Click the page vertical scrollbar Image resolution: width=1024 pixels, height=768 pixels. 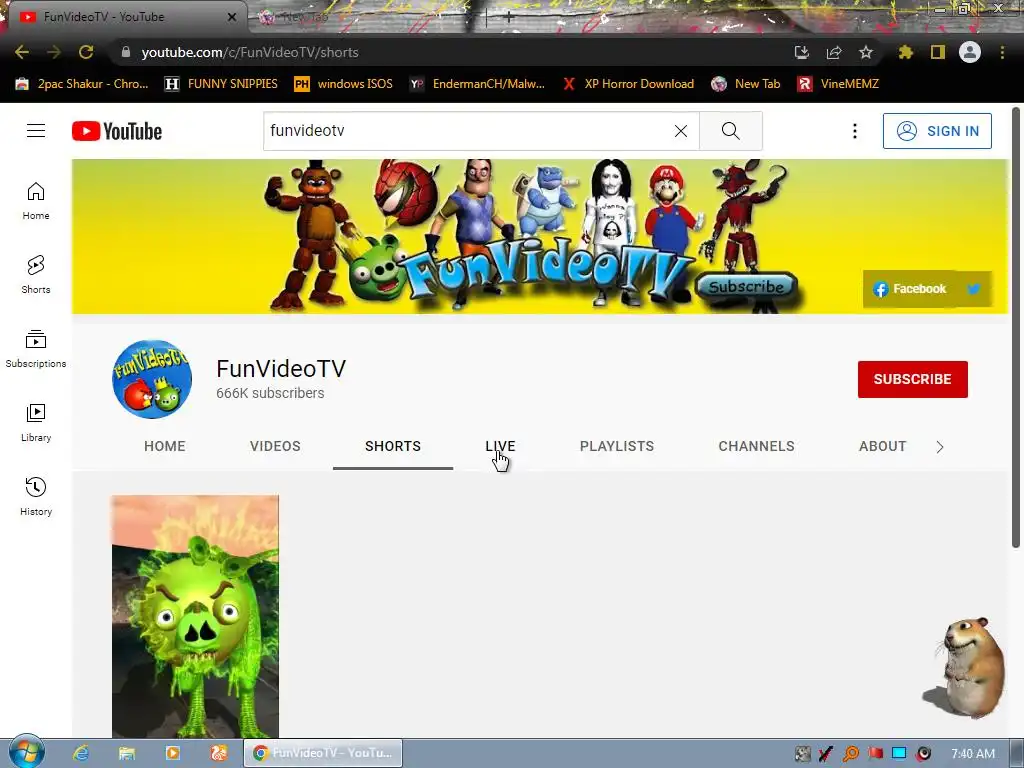pyautogui.click(x=1016, y=327)
